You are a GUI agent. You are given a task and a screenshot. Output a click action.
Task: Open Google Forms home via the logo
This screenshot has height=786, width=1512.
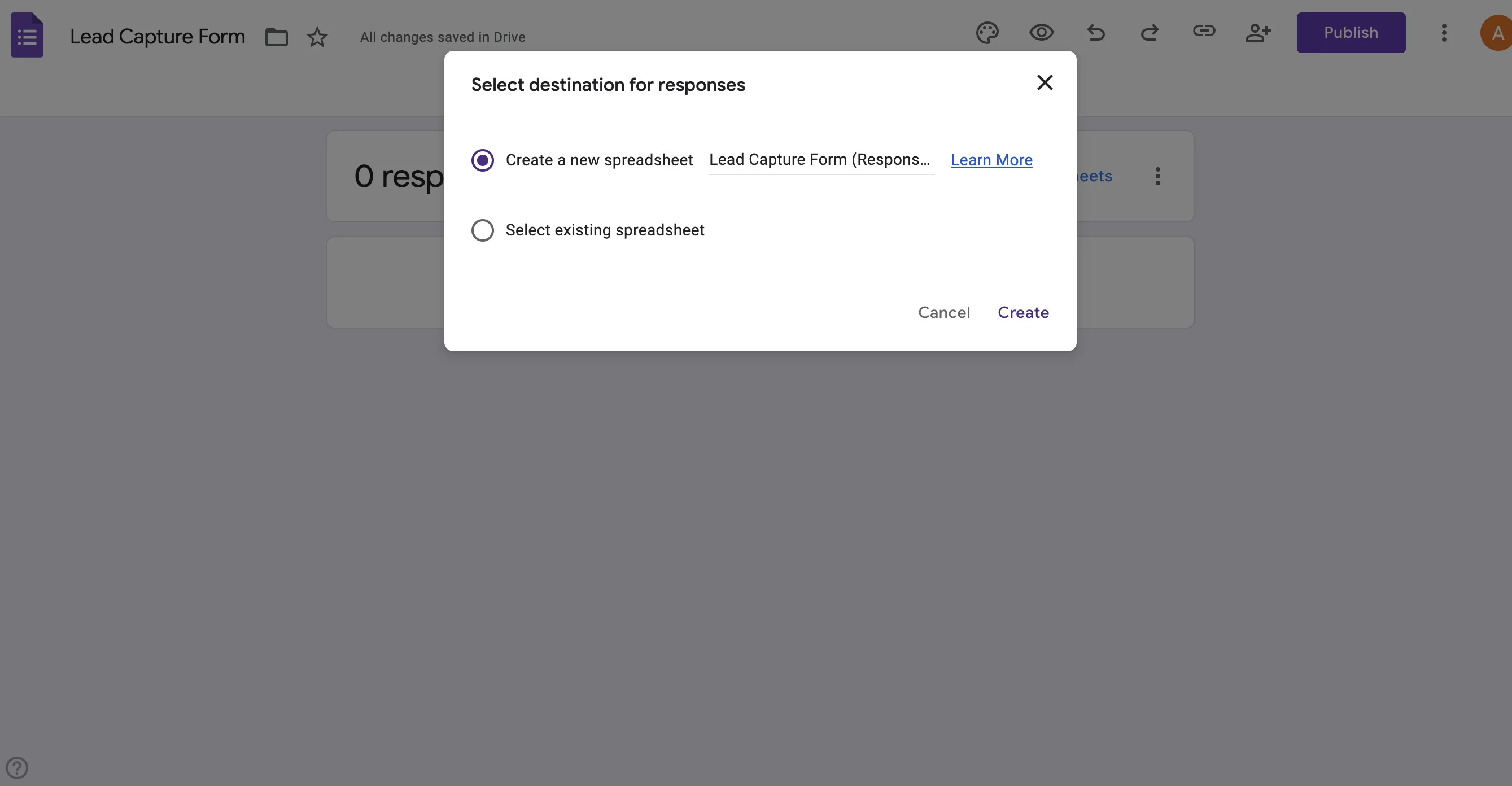click(x=27, y=35)
